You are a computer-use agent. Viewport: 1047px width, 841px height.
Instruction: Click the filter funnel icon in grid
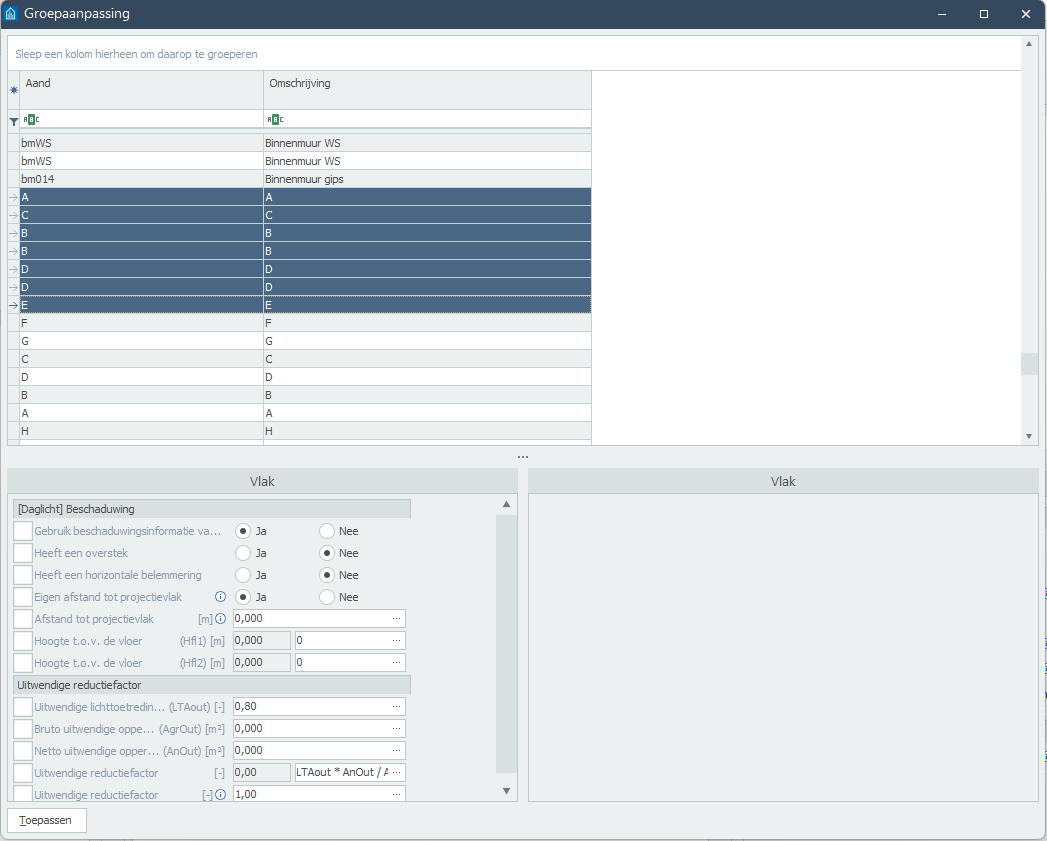pos(13,120)
